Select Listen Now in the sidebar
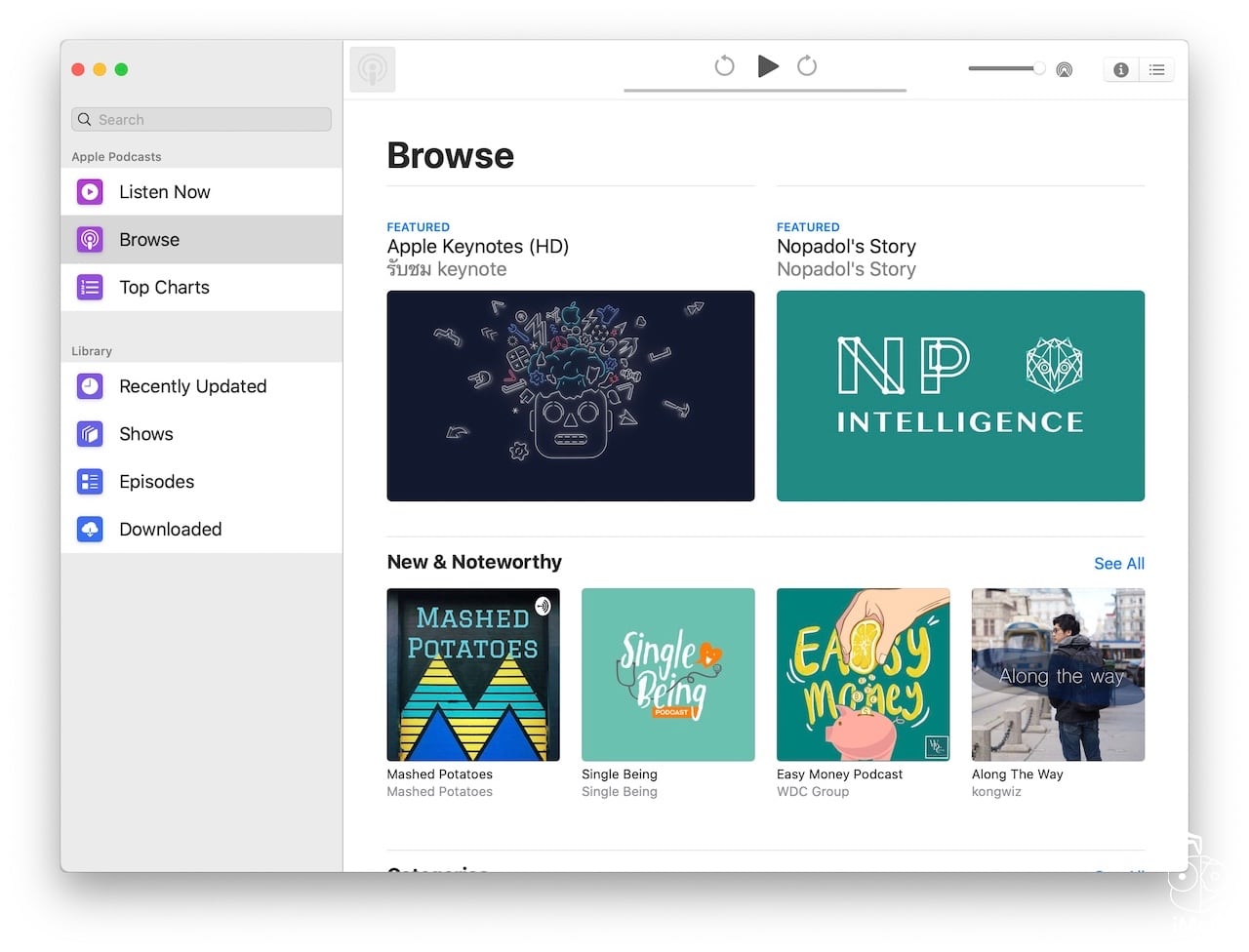The width and height of the screenshot is (1249, 952). [164, 191]
